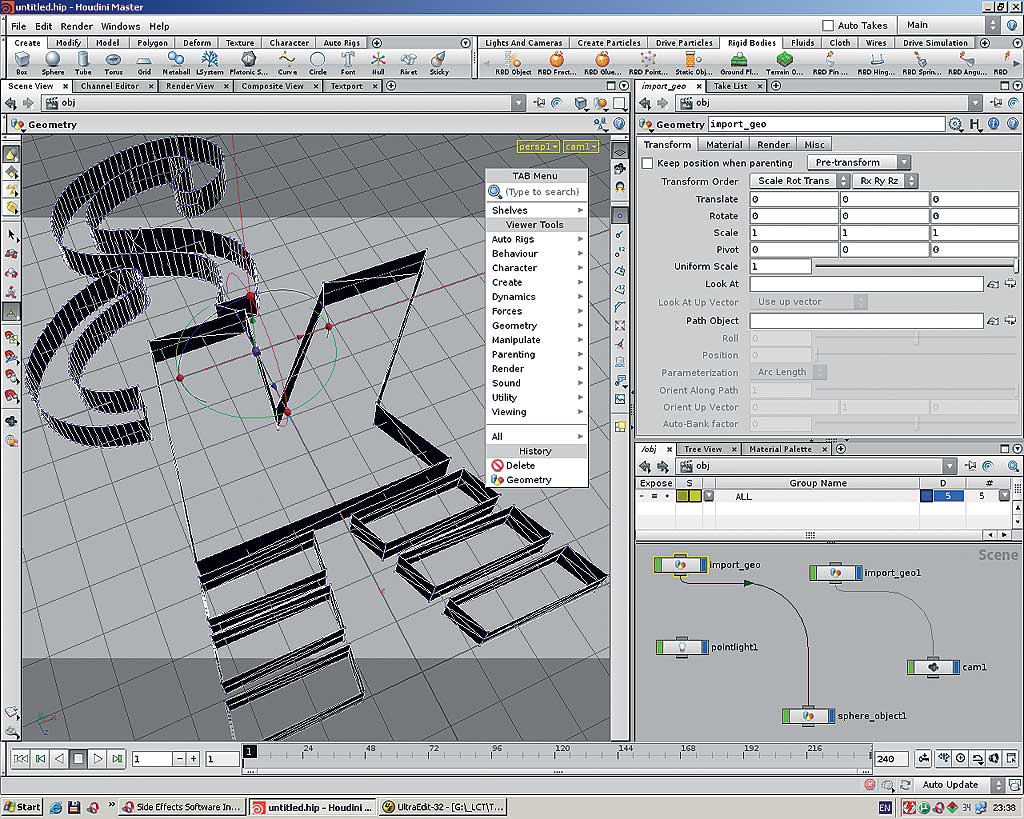The width and height of the screenshot is (1024, 819).
Task: Choose the Rivet shelf tool
Action: (408, 63)
